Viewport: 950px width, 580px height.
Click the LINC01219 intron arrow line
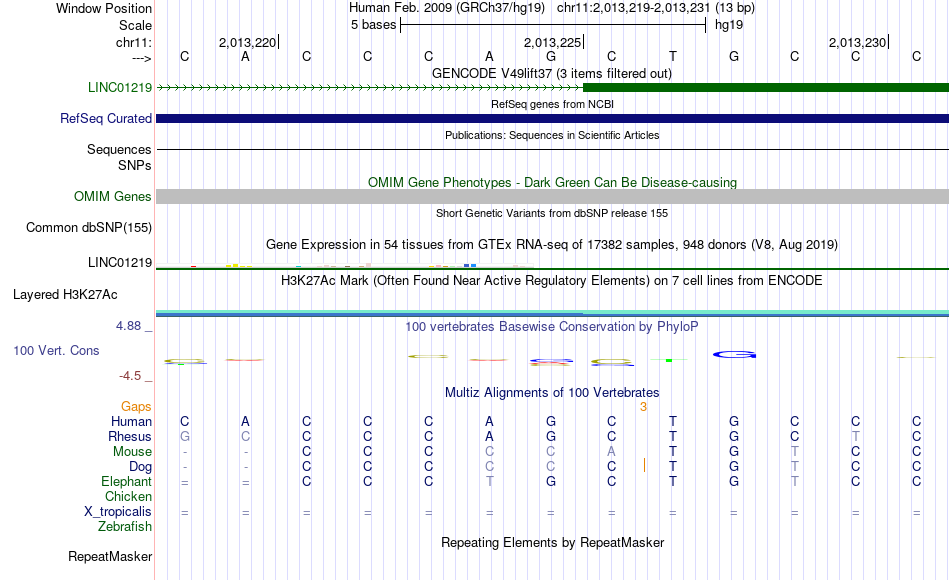tap(370, 87)
